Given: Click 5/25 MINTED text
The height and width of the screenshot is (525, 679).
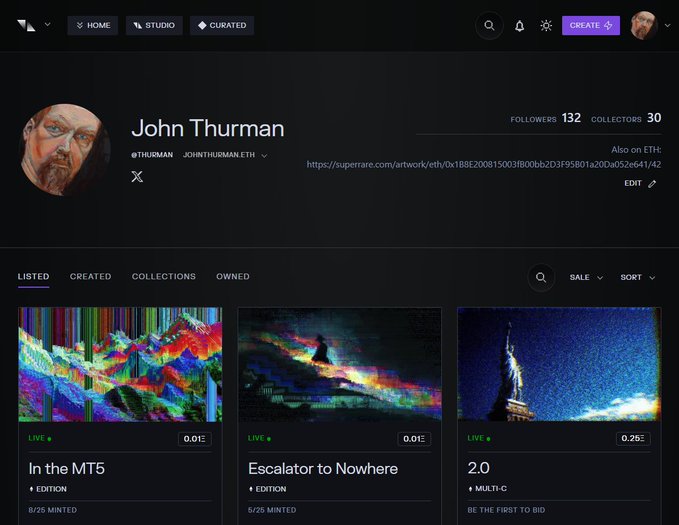Looking at the screenshot, I should click(x=272, y=510).
